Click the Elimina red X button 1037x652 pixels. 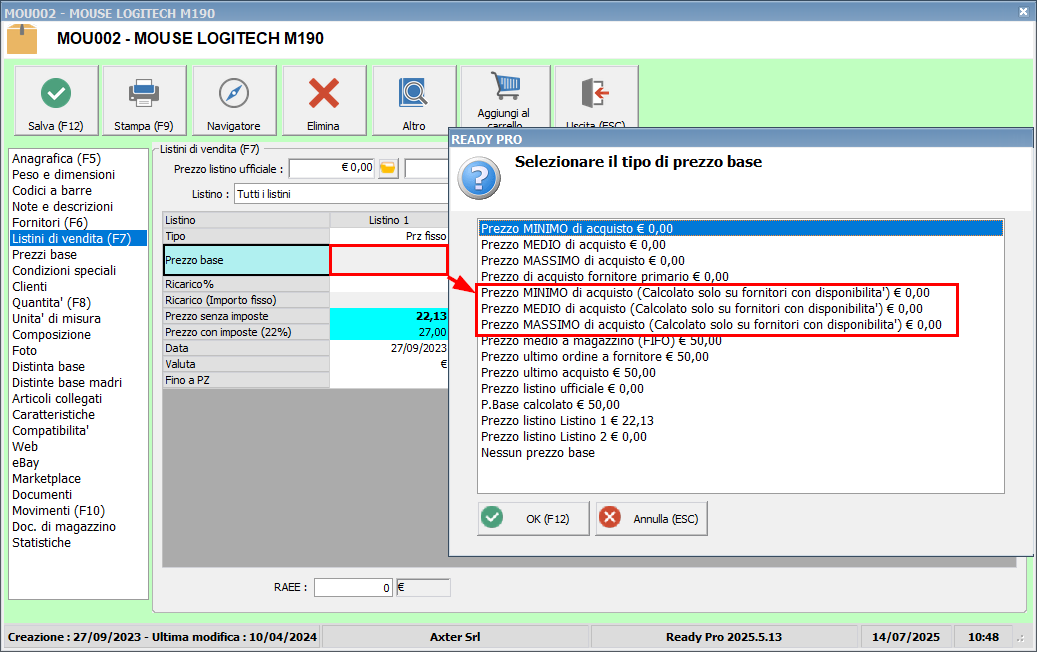pos(323,101)
